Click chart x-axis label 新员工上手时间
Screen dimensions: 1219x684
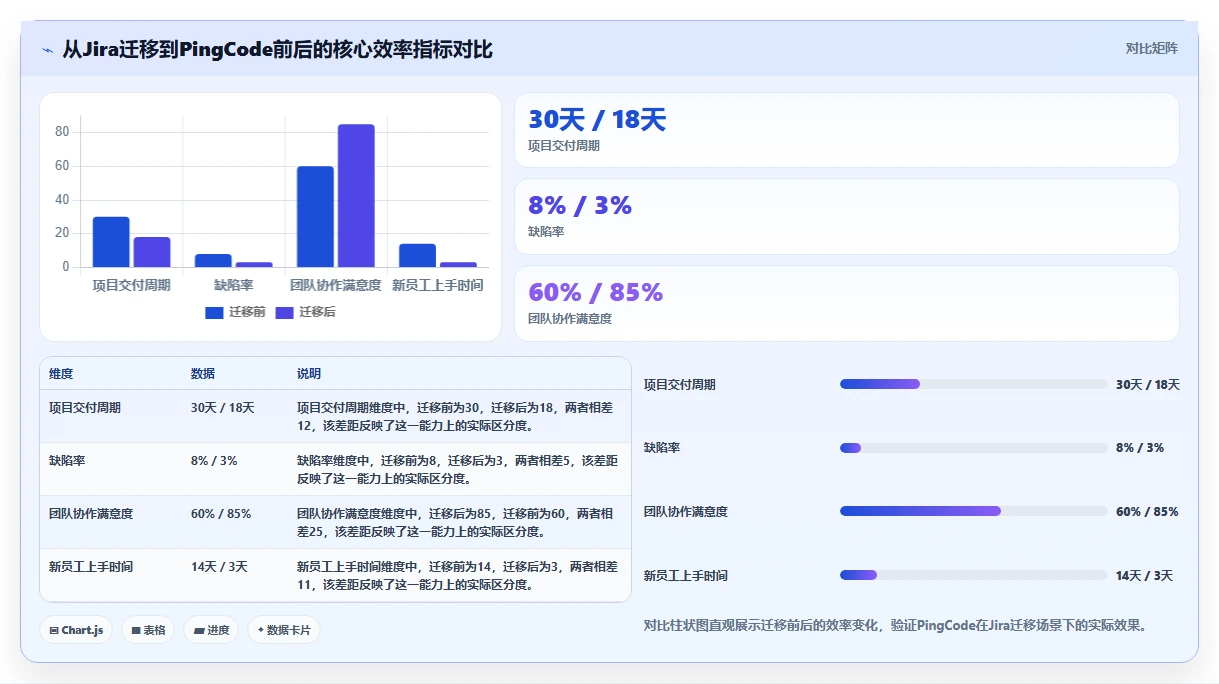click(x=437, y=285)
